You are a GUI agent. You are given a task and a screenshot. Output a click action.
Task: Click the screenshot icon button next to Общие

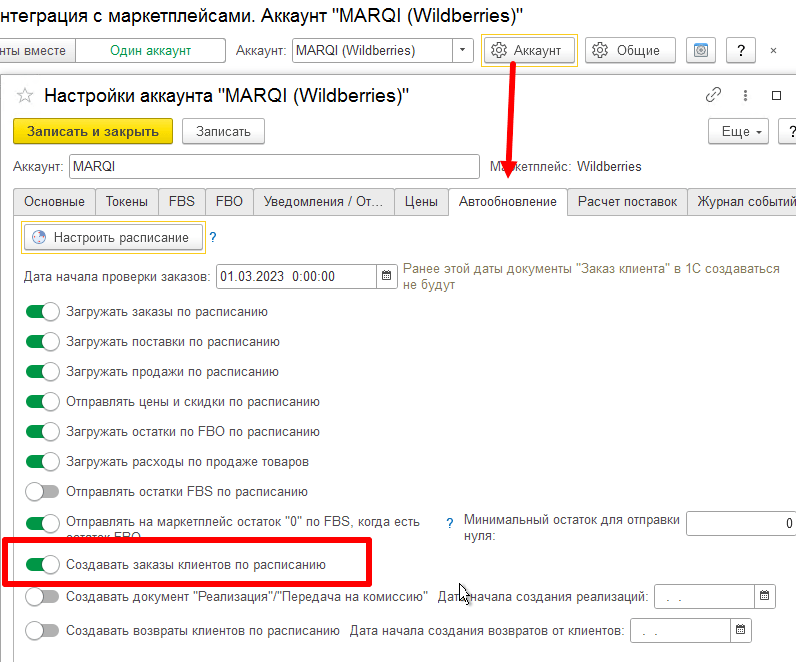702,50
